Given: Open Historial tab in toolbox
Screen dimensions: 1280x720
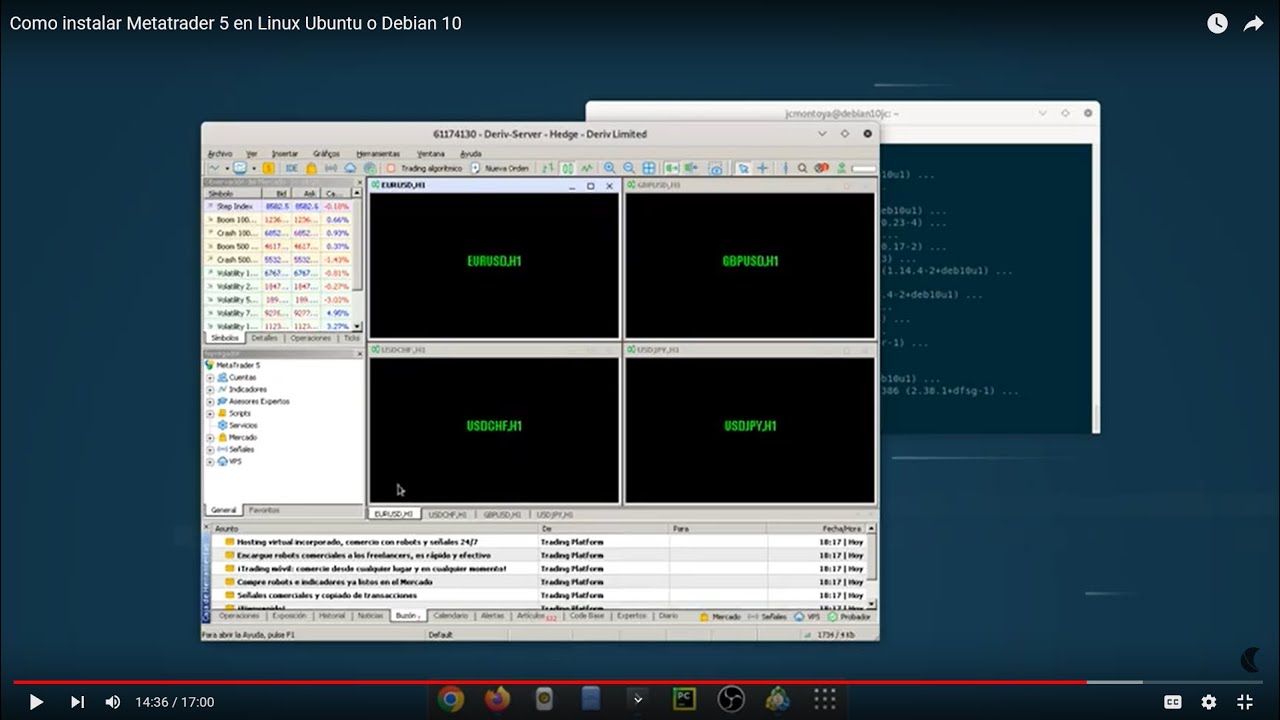Looking at the screenshot, I should point(332,616).
